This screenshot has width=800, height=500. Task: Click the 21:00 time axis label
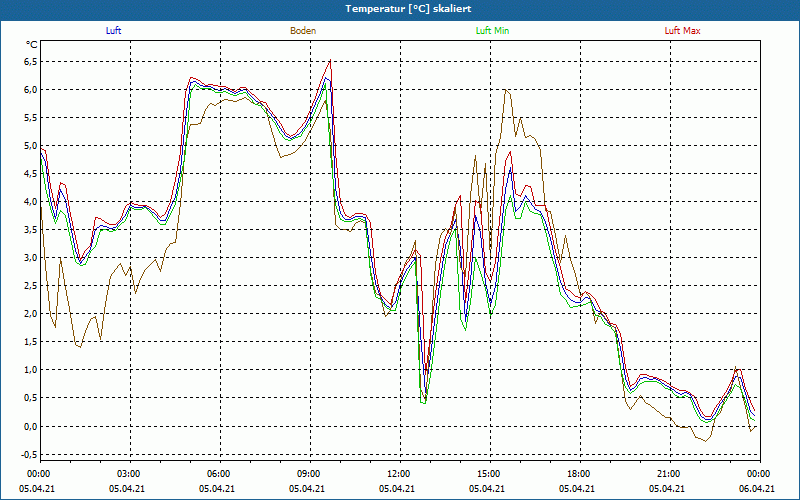[667, 474]
